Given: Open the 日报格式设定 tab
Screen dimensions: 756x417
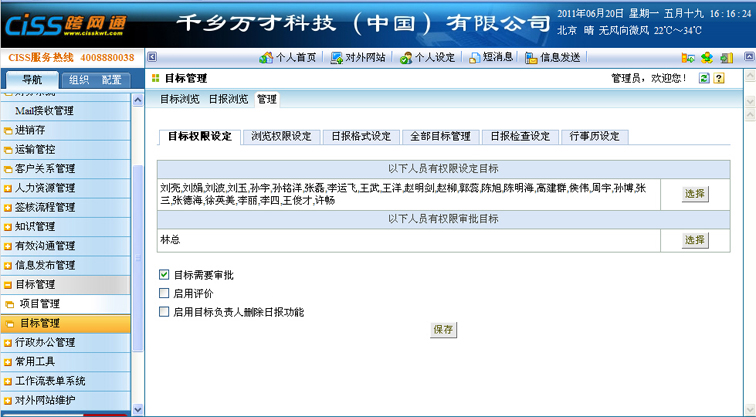Looking at the screenshot, I should [360, 137].
